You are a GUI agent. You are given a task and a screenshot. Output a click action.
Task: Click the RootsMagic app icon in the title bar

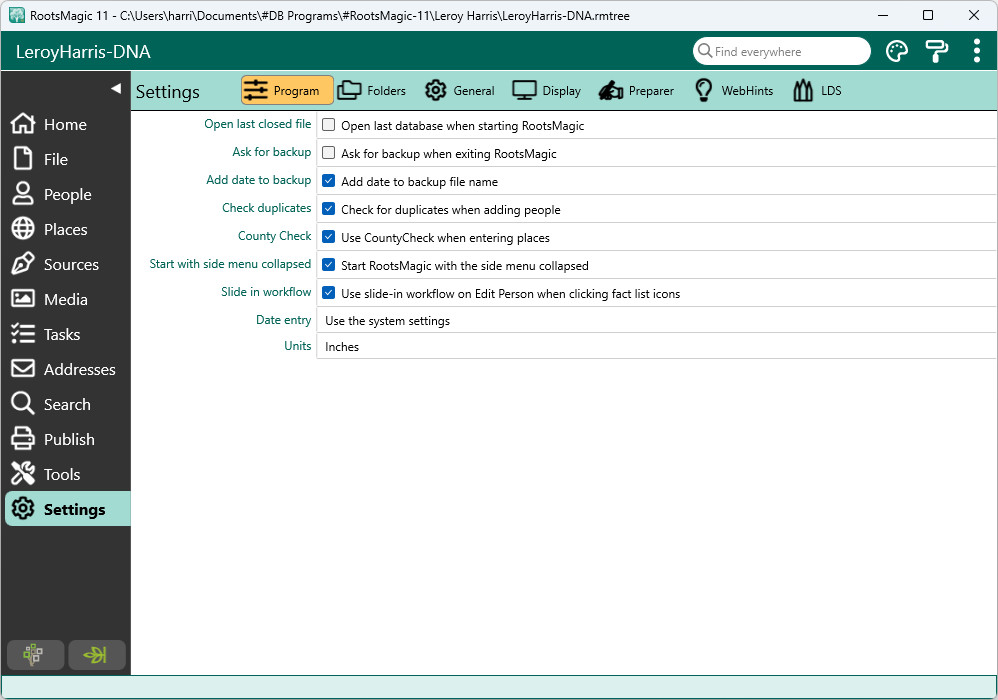[17, 15]
